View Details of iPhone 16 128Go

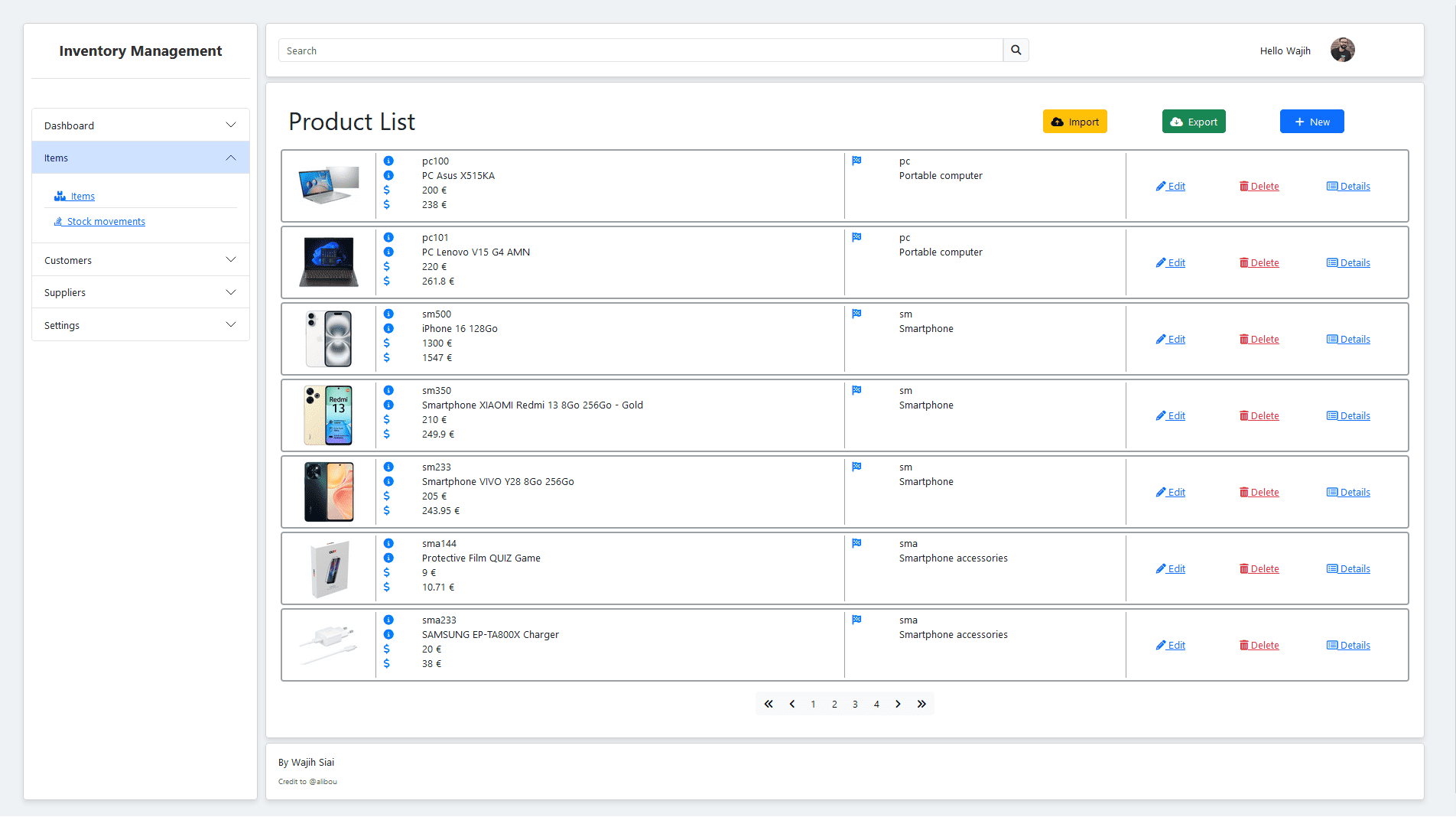(1348, 340)
